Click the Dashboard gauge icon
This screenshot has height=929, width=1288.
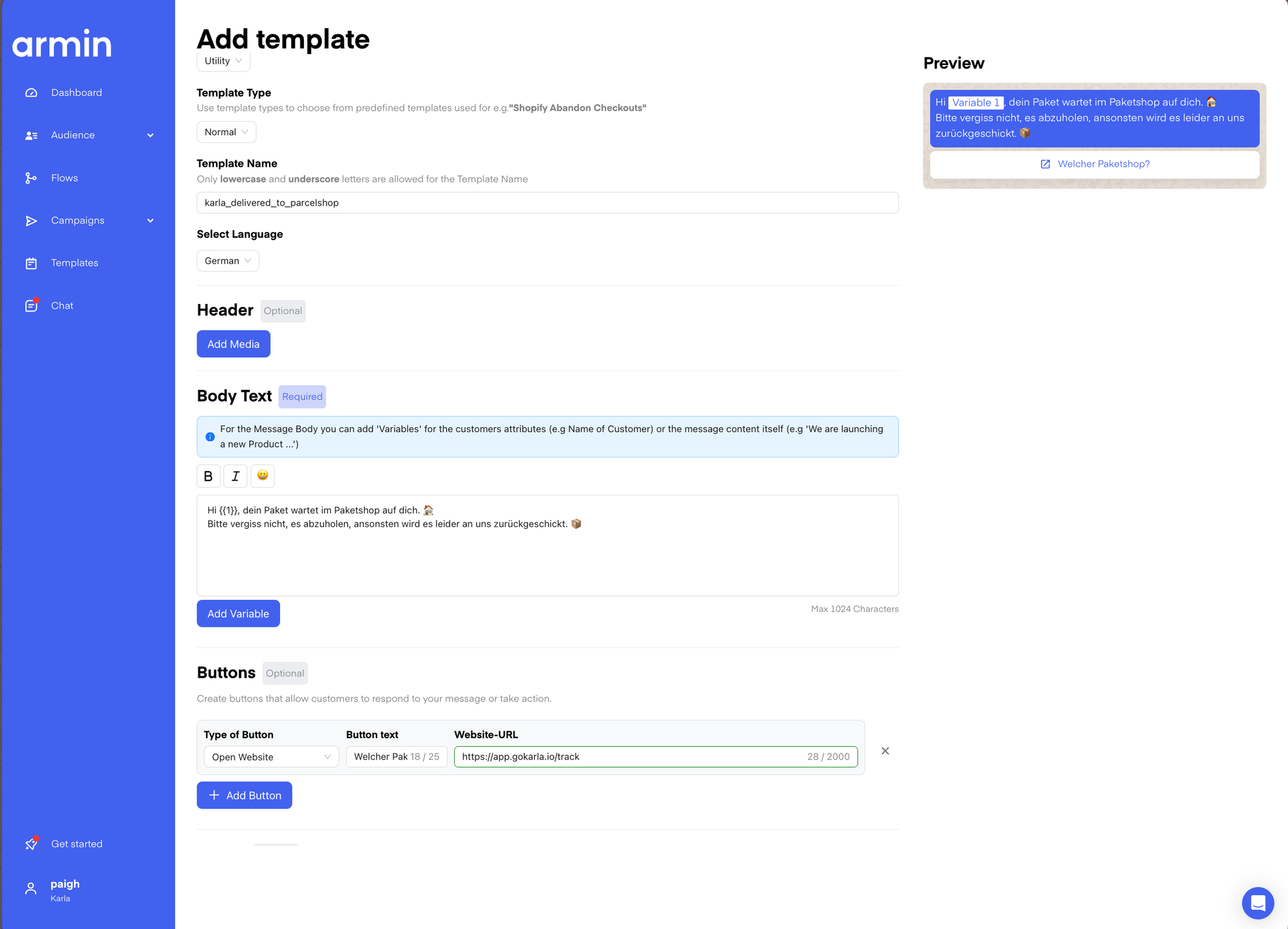[31, 93]
